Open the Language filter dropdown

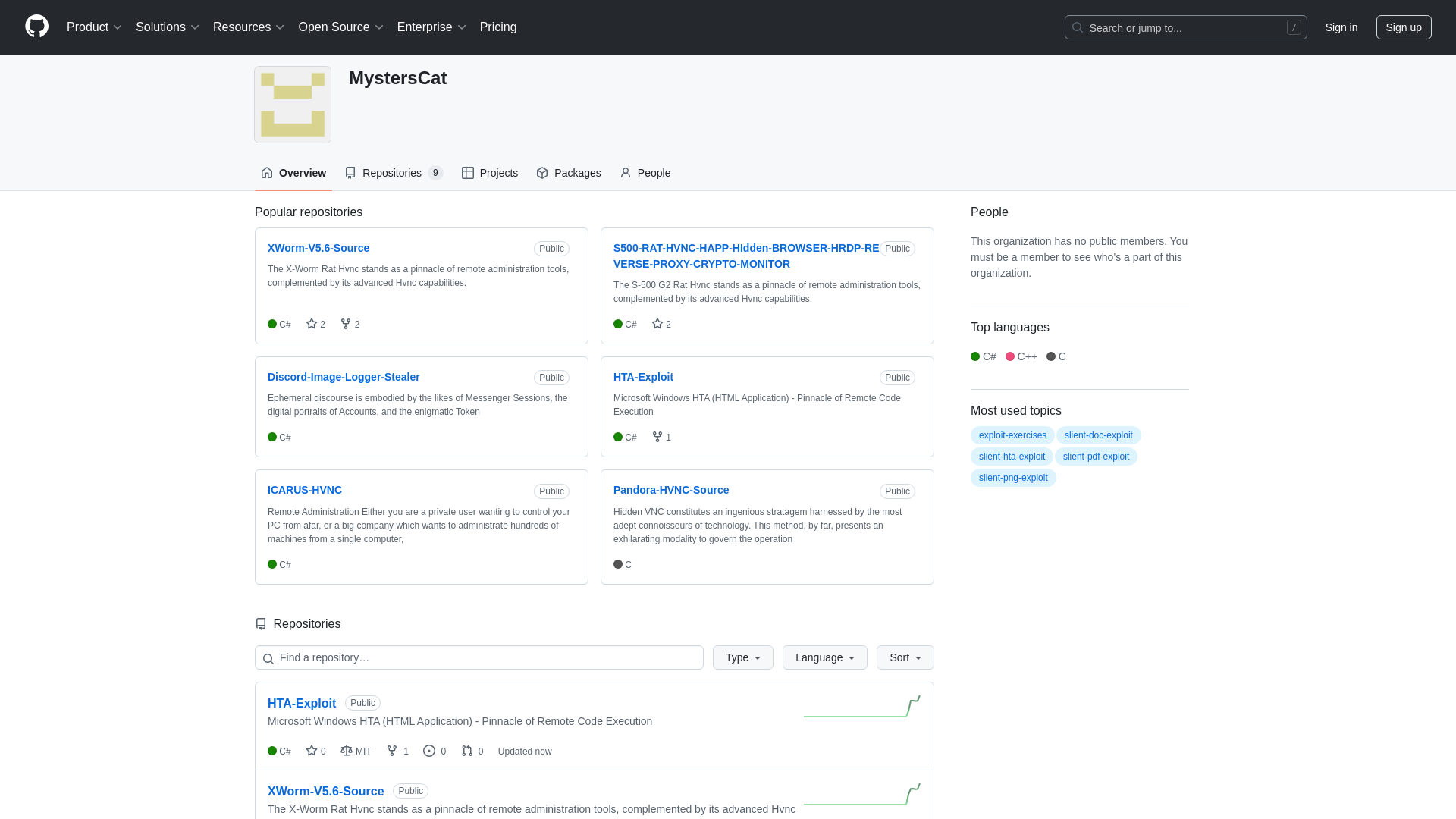[825, 657]
